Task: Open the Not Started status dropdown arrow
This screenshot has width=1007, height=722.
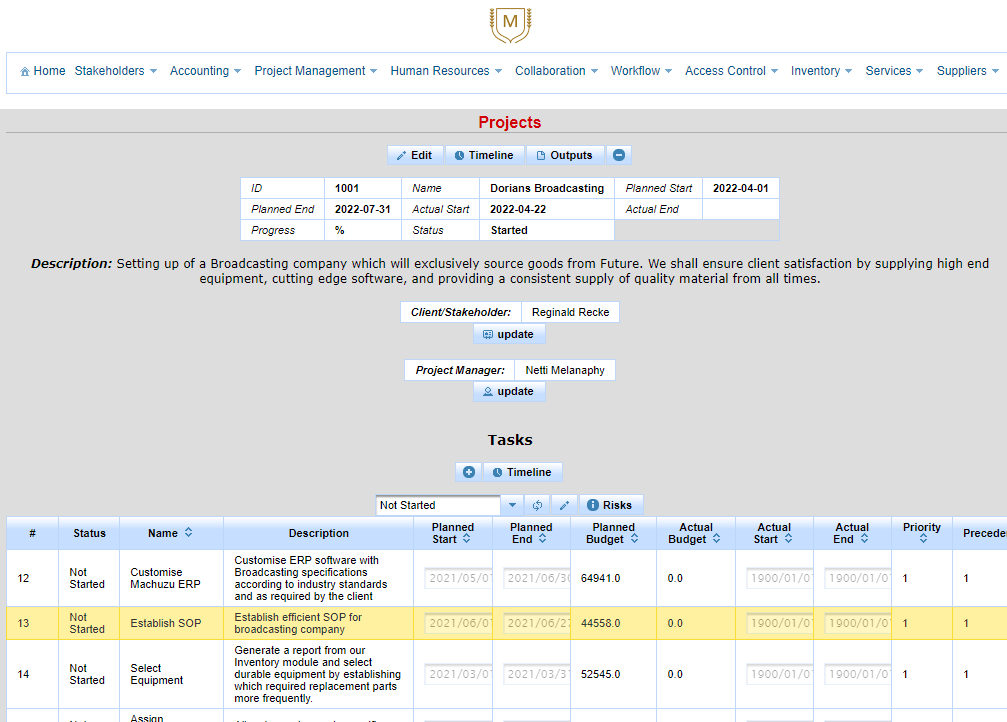Action: click(512, 505)
